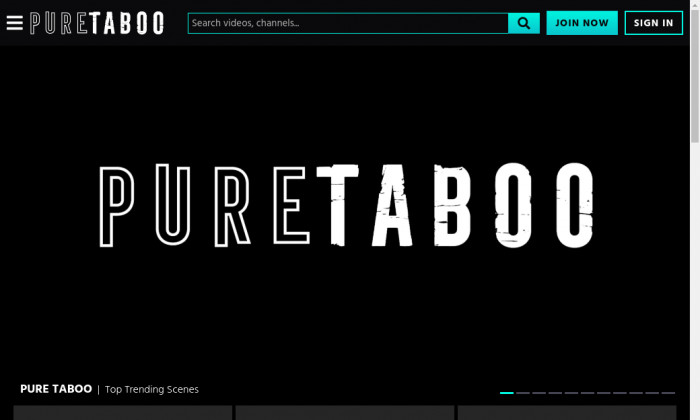Screen dimensions: 700x420
Task: Select the first active carousel page indicator
Action: 507,393
